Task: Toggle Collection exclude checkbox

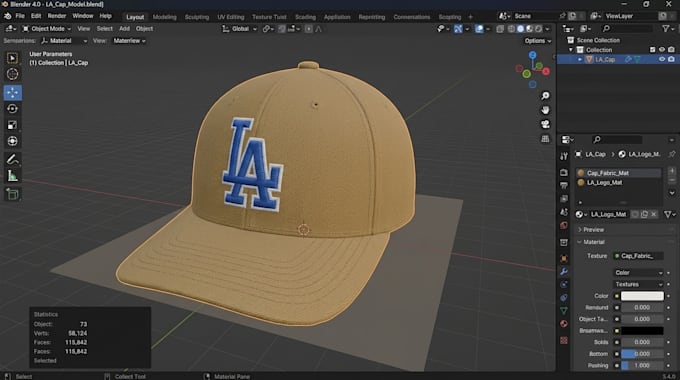Action: pyautogui.click(x=652, y=49)
